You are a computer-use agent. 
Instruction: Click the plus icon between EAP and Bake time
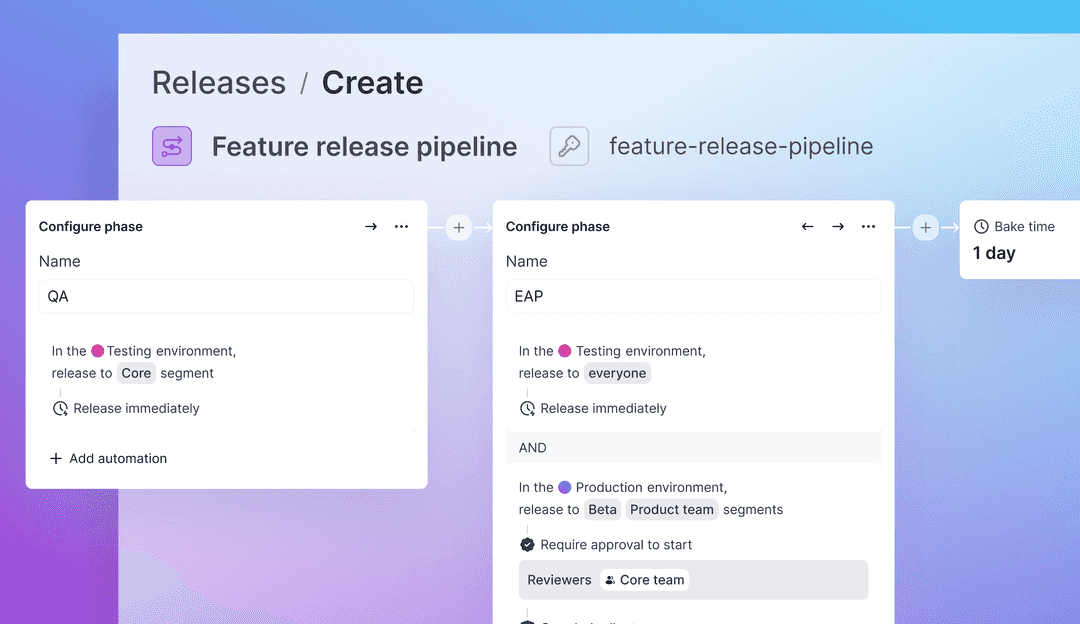[x=925, y=227]
